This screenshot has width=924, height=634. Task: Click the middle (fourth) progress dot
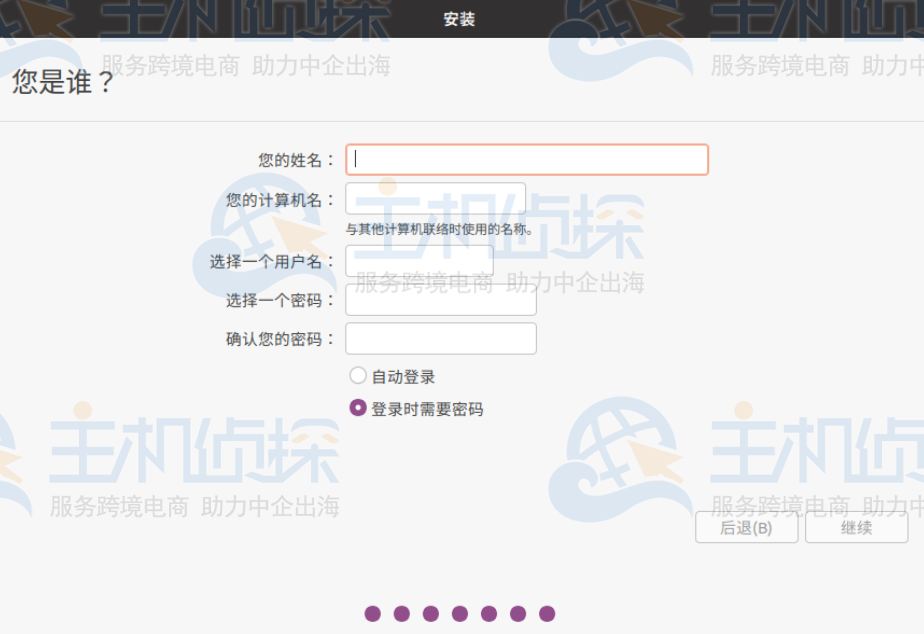pyautogui.click(x=460, y=614)
